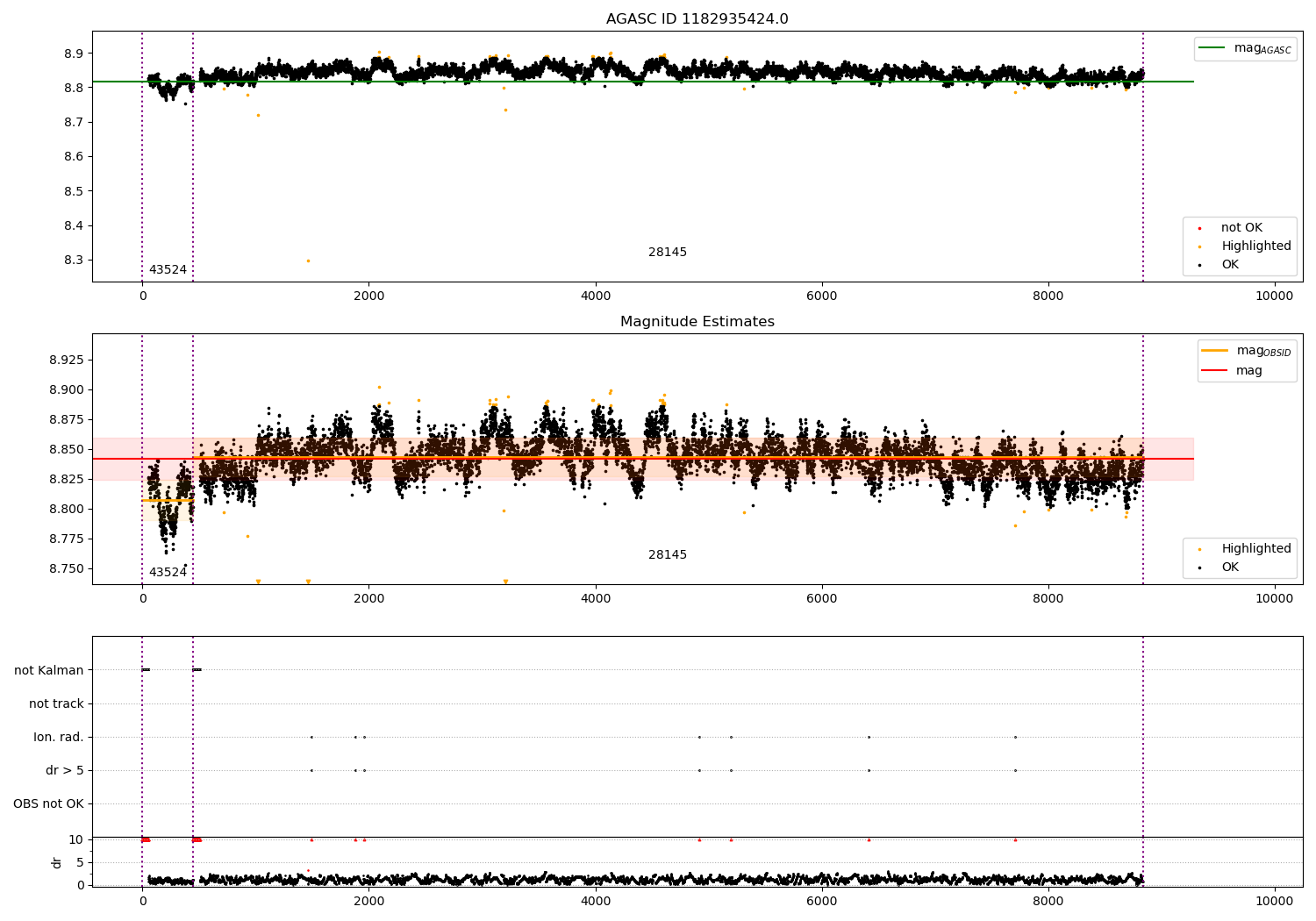The image size is (1316, 921).
Task: Click the 'AGASC ID 1182935424.0' plot title
Action: tap(697, 19)
